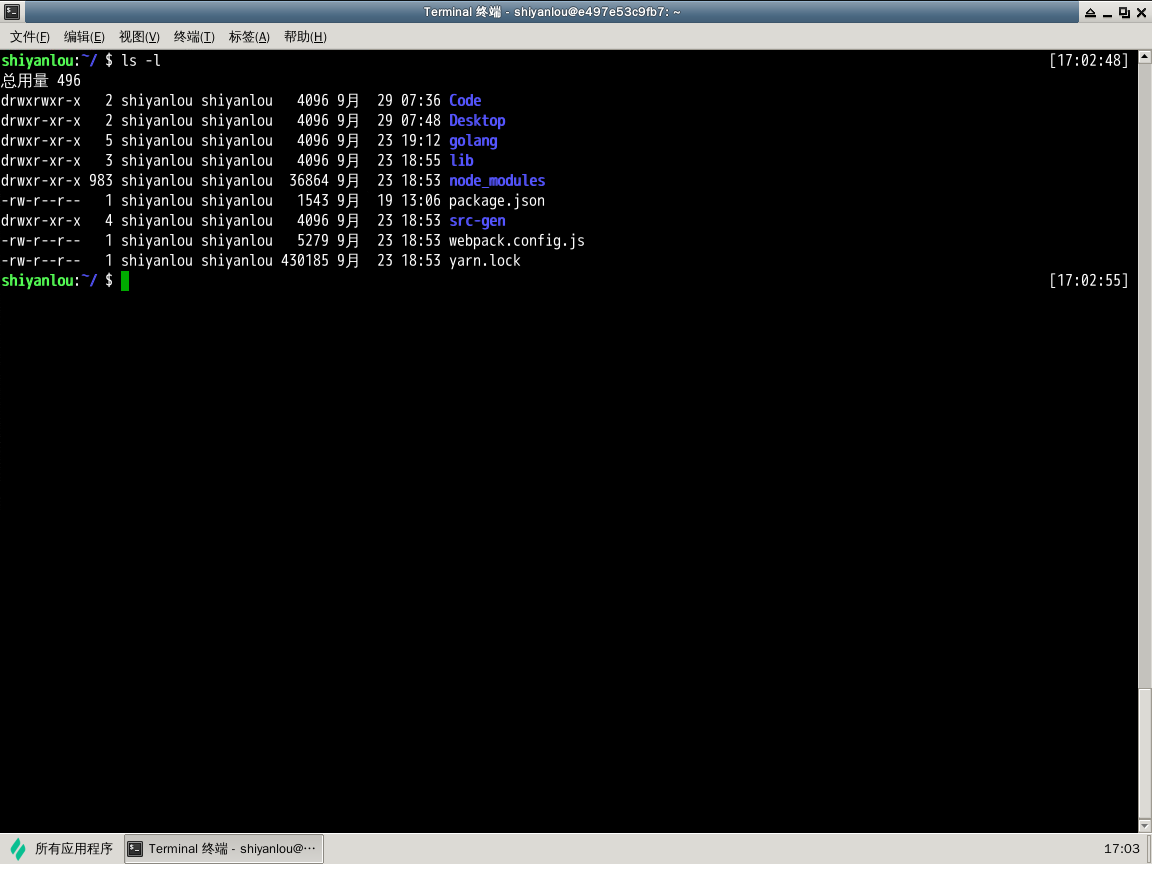This screenshot has width=1152, height=896.
Task: Click the shade window up-arrow icon
Action: pos(1090,12)
